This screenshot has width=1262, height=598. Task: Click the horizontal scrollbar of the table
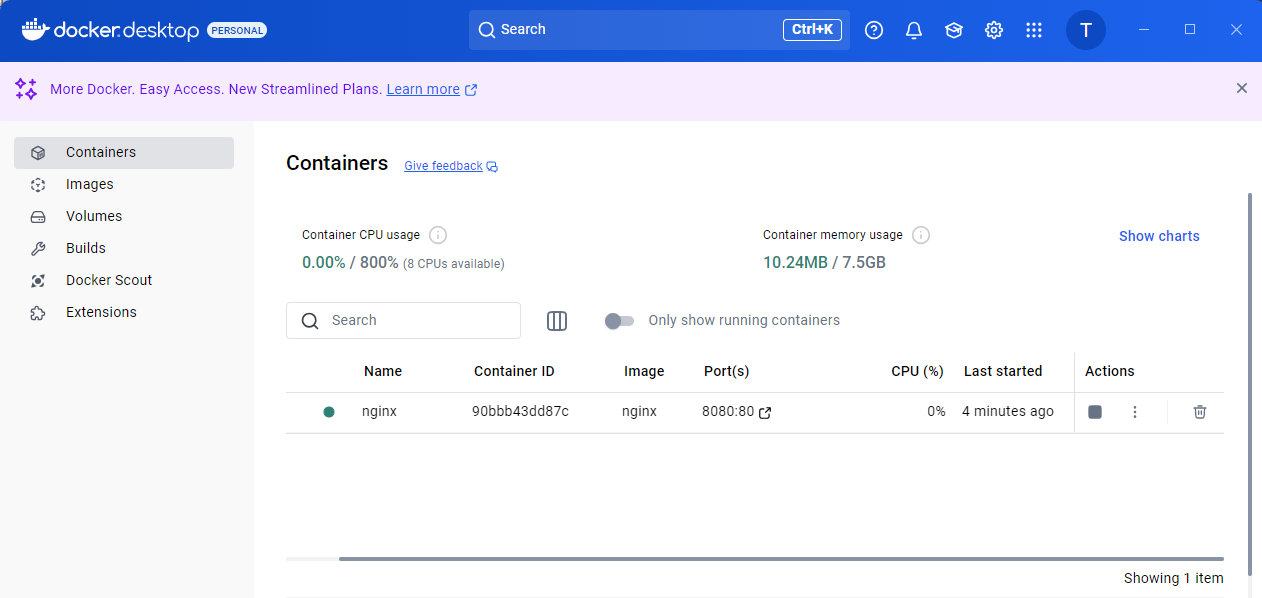pos(781,558)
